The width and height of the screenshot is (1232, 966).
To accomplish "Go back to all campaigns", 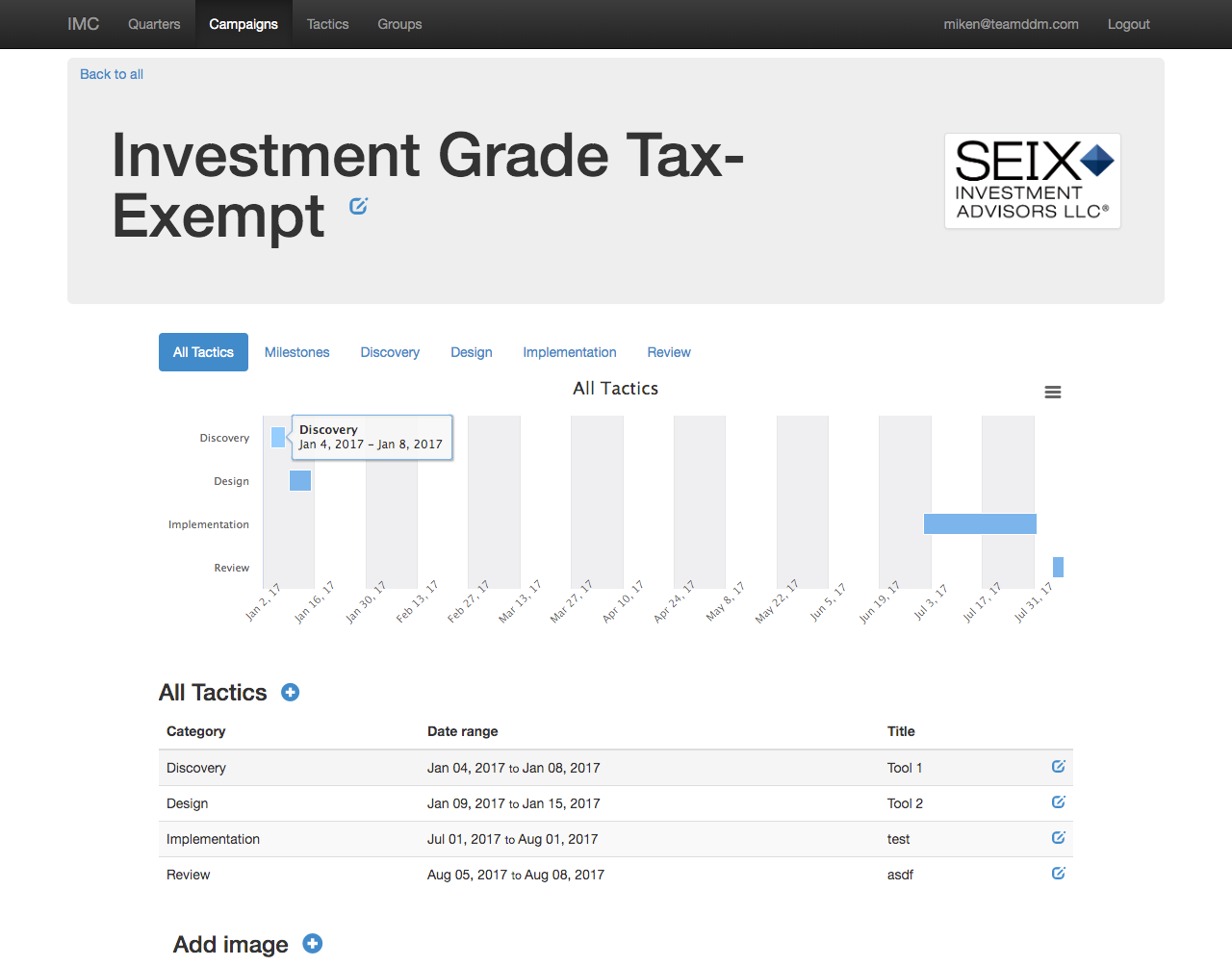I will click(112, 74).
